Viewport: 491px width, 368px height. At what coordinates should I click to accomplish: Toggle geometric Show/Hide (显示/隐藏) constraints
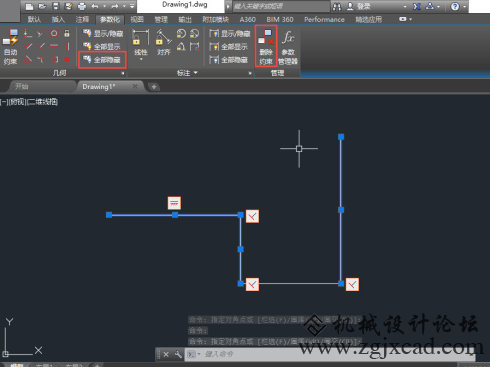tap(103, 33)
